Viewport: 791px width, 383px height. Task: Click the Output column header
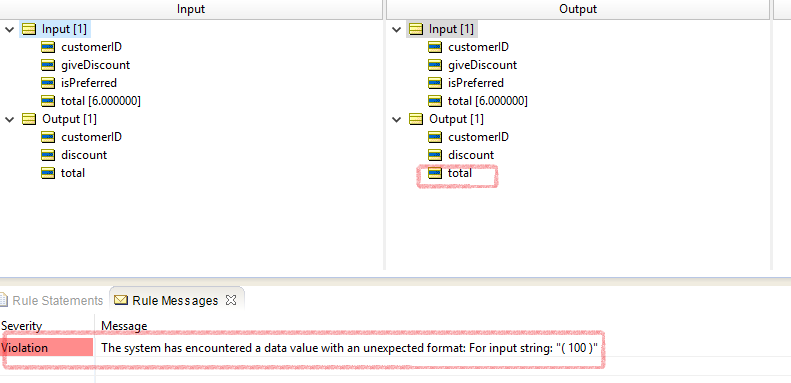pos(578,9)
